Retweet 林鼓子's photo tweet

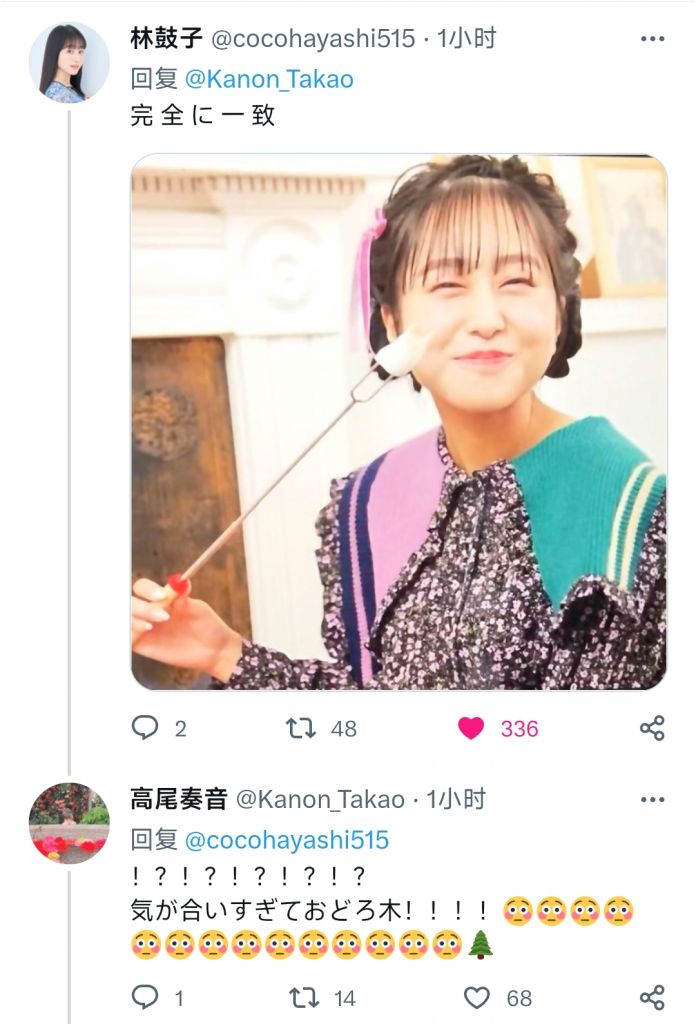pyautogui.click(x=301, y=728)
